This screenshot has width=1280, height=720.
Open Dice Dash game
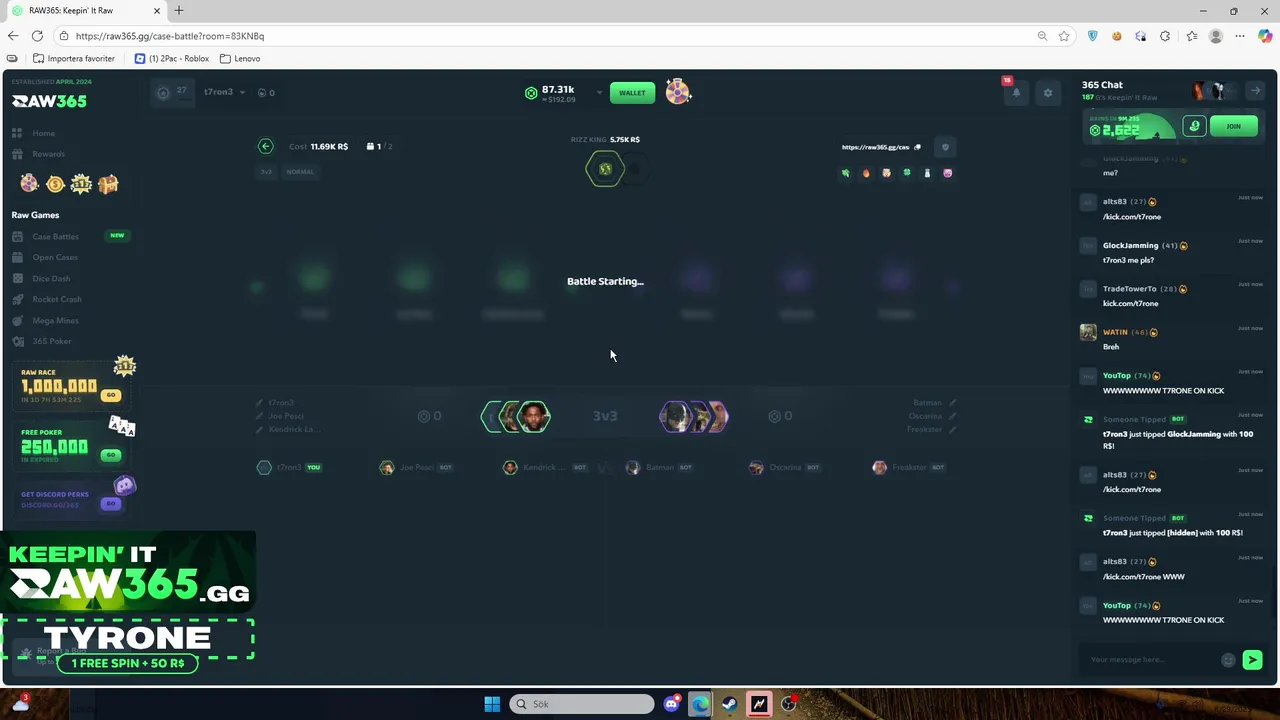(51, 278)
